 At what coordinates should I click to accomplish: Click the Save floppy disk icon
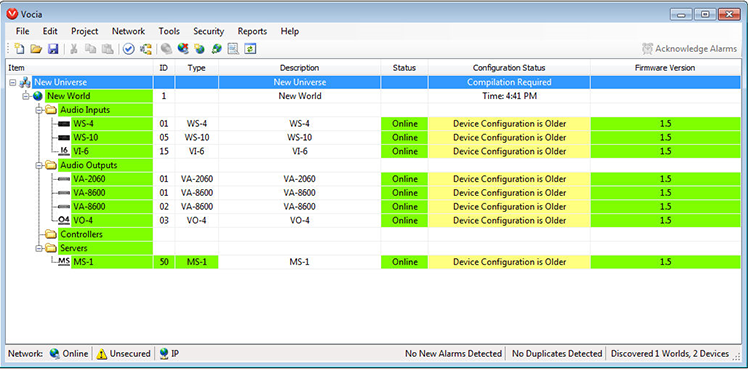point(53,49)
